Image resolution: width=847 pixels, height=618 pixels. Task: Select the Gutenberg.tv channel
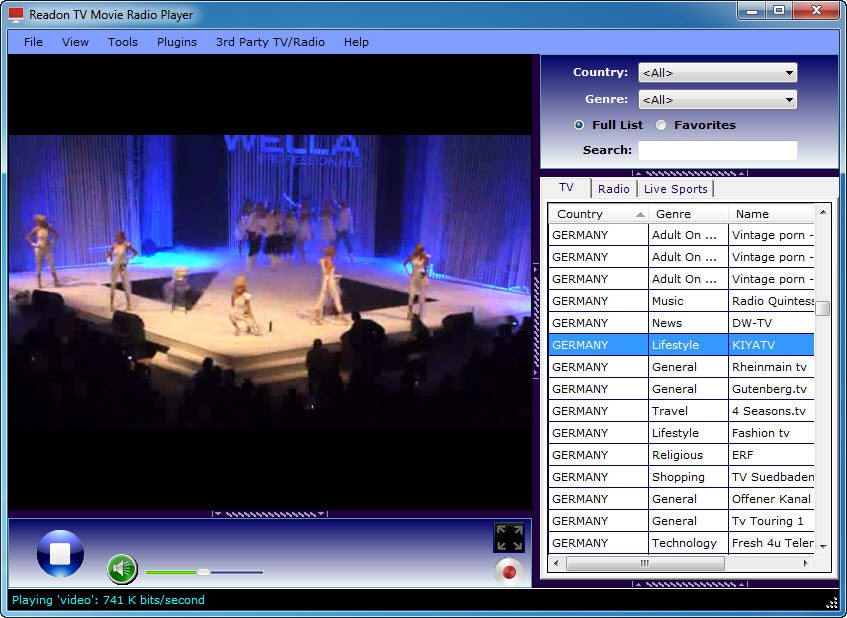681,389
